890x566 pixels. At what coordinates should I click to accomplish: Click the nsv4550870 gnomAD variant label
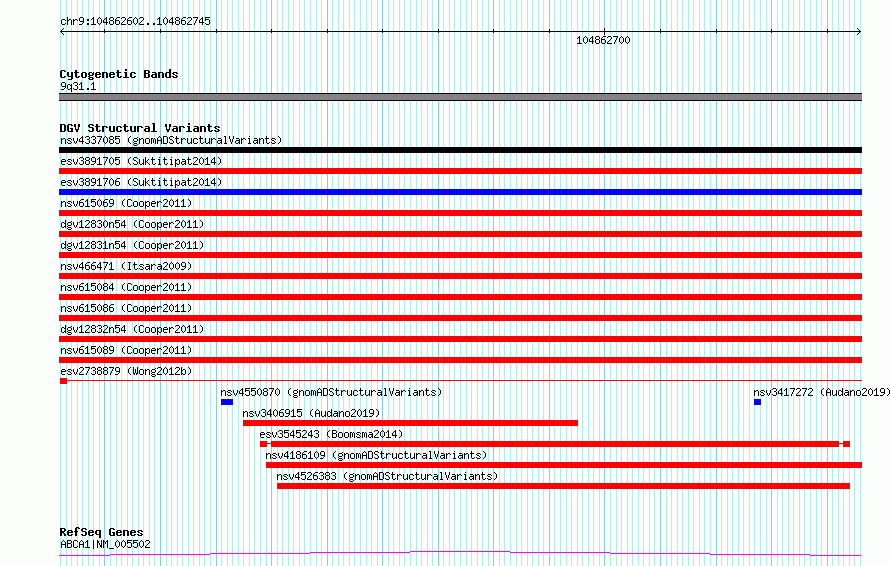pyautogui.click(x=331, y=392)
